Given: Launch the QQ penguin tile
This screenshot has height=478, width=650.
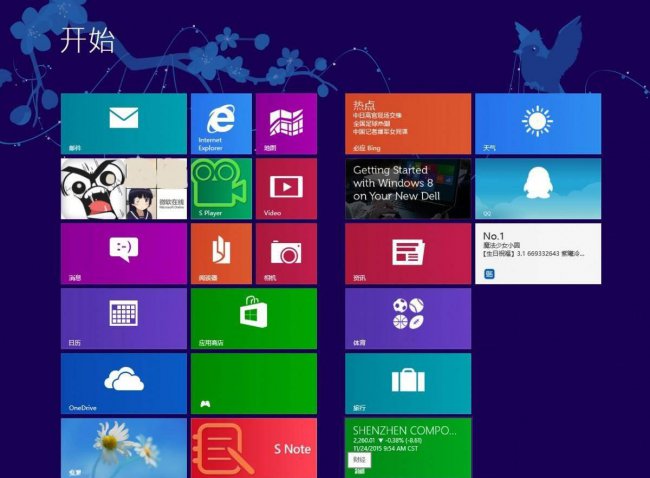Looking at the screenshot, I should 538,189.
